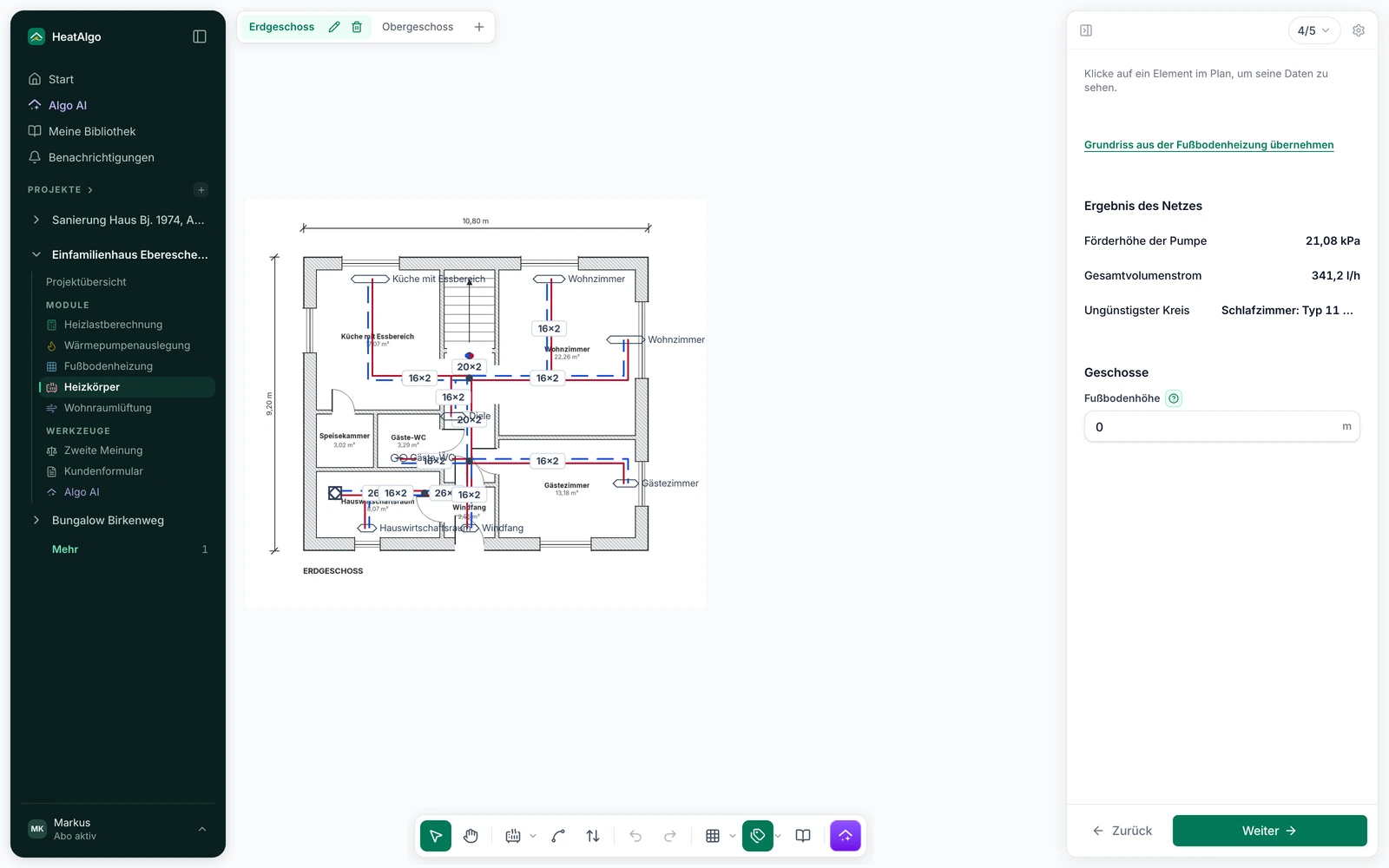Select the pipe drawing tool

558,836
